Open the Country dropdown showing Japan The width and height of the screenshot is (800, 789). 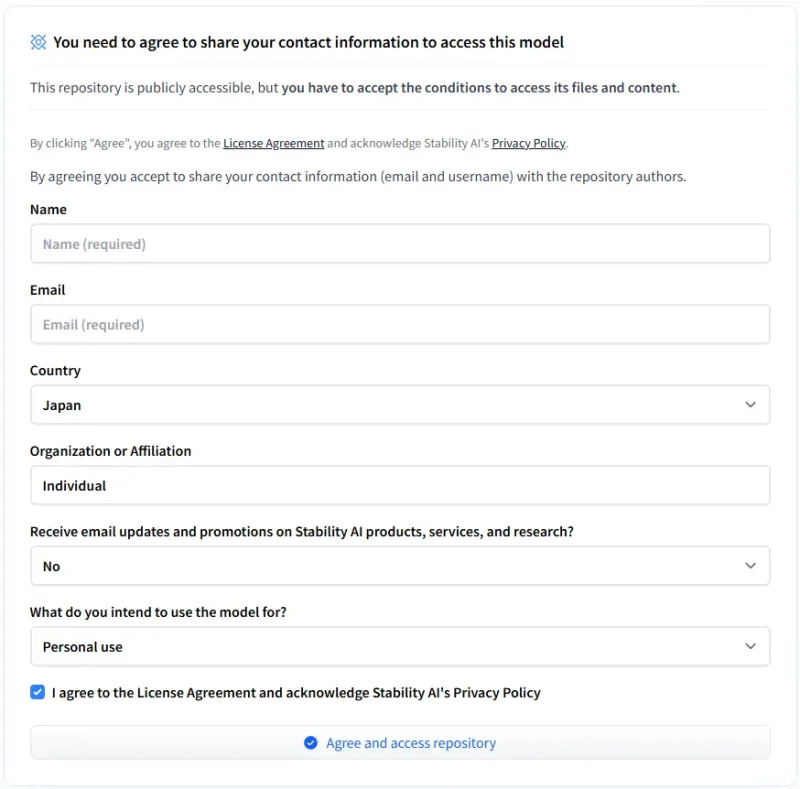[x=400, y=405]
